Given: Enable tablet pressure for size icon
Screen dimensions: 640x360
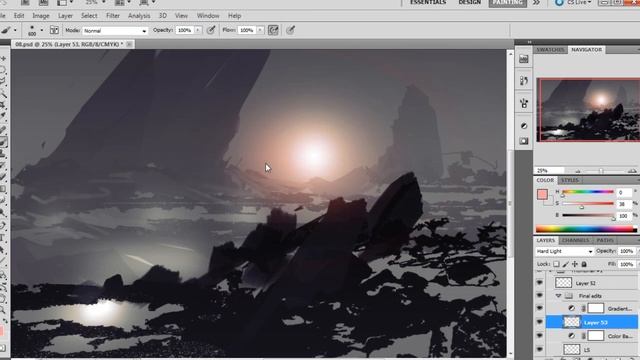Looking at the screenshot, I should (x=290, y=30).
